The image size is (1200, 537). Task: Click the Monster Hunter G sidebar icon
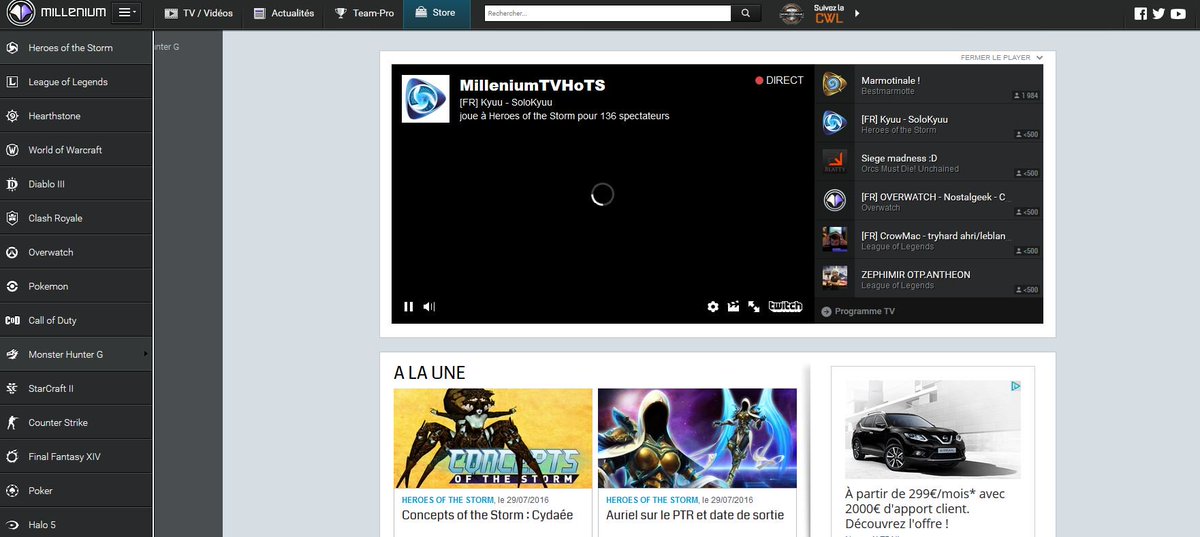tap(12, 354)
